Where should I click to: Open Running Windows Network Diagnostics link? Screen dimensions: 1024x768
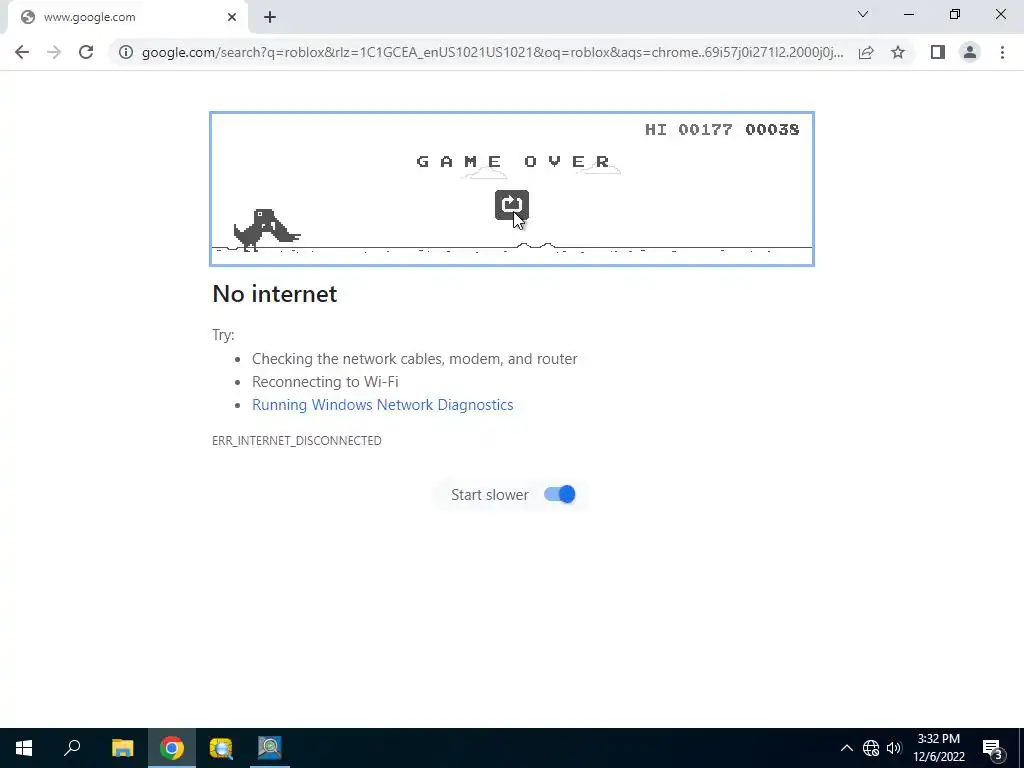(x=383, y=405)
